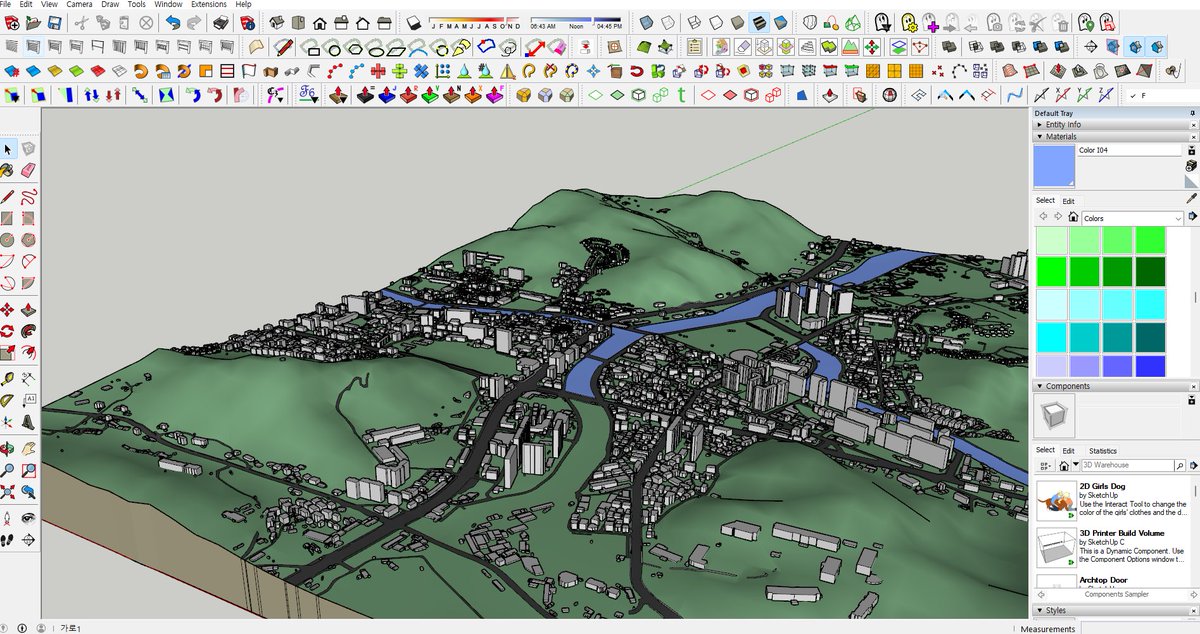This screenshot has height=634, width=1200.
Task: Select the Iso view house icon
Action: pyautogui.click(x=275, y=22)
